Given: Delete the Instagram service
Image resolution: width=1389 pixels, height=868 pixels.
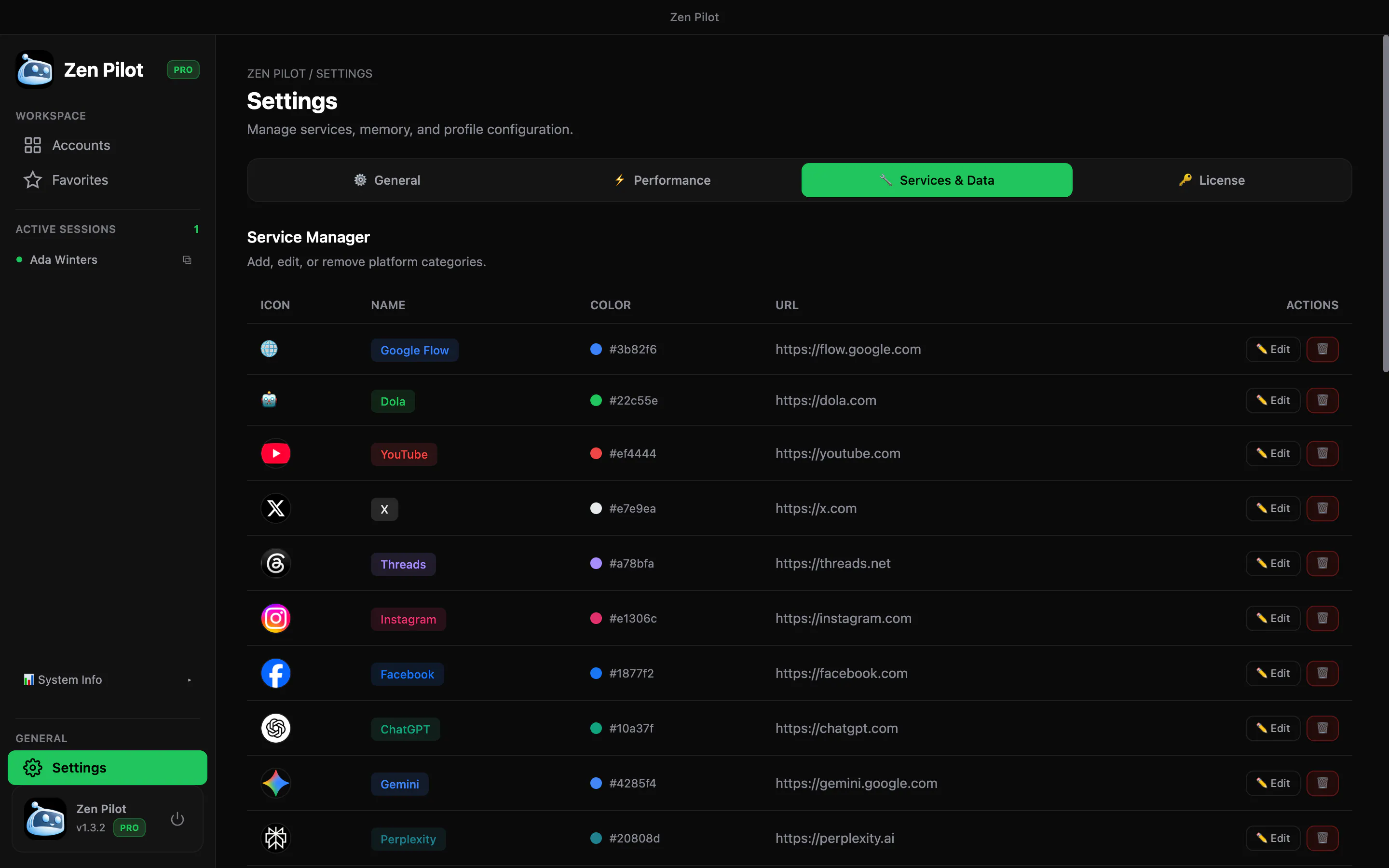Looking at the screenshot, I should [x=1322, y=618].
